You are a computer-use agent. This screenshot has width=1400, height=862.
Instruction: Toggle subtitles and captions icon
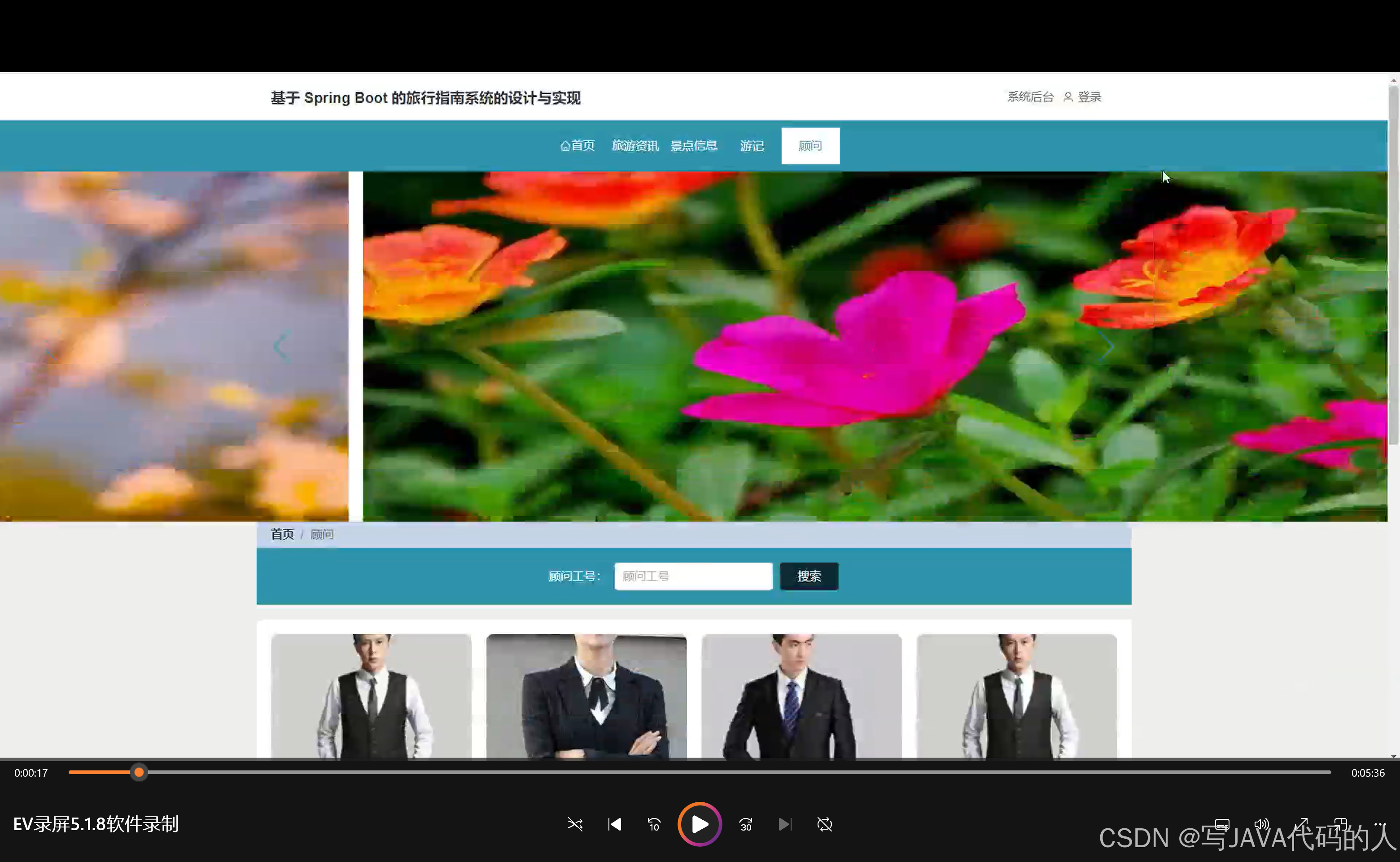pos(1222,824)
